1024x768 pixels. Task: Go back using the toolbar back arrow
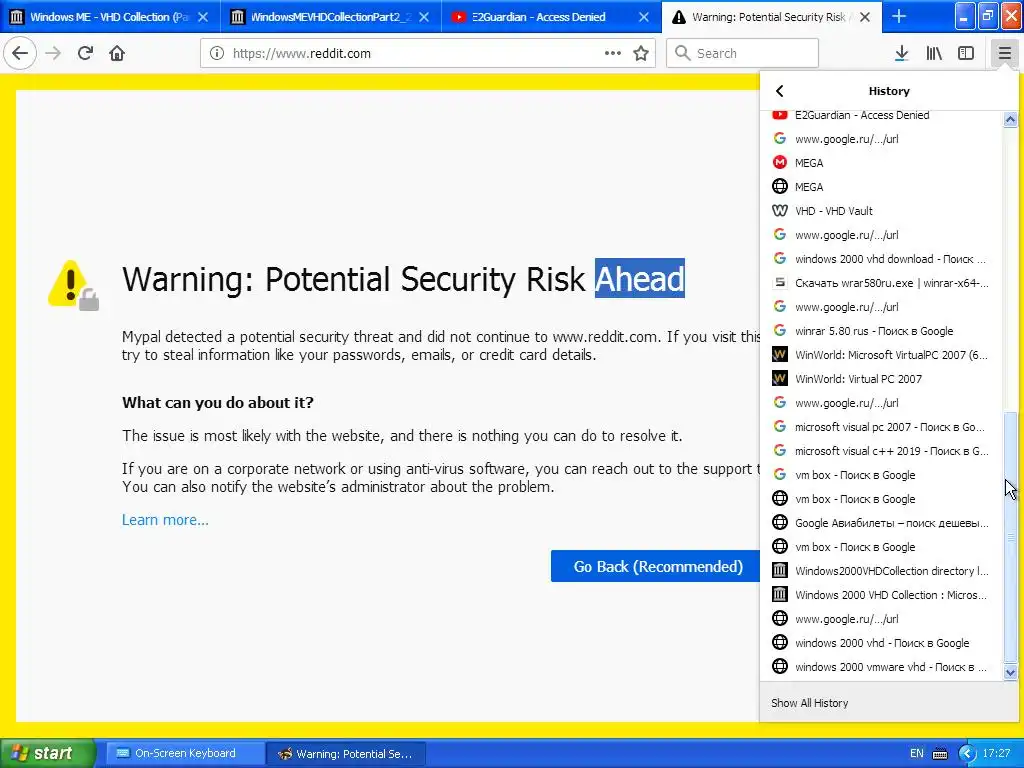pyautogui.click(x=20, y=53)
